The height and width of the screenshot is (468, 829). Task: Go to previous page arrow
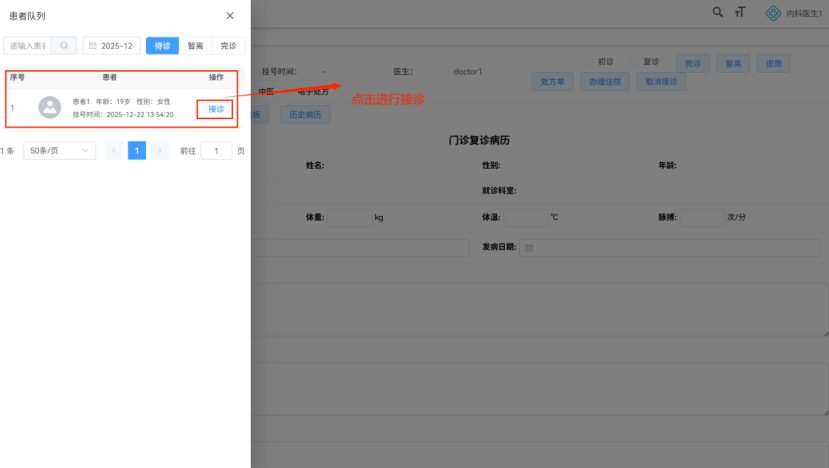114,151
